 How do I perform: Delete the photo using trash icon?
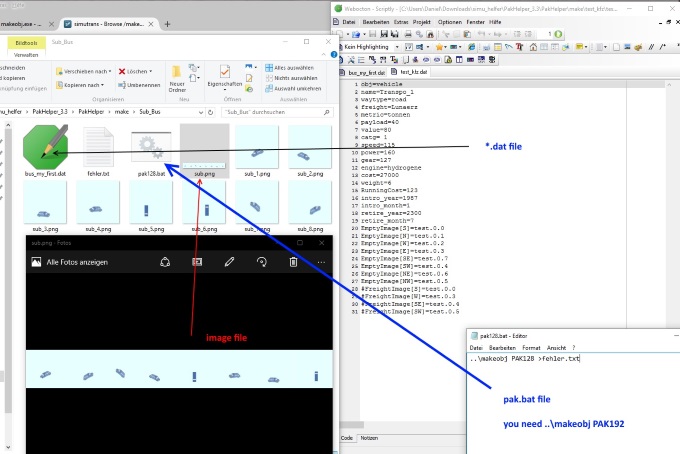click(x=293, y=262)
